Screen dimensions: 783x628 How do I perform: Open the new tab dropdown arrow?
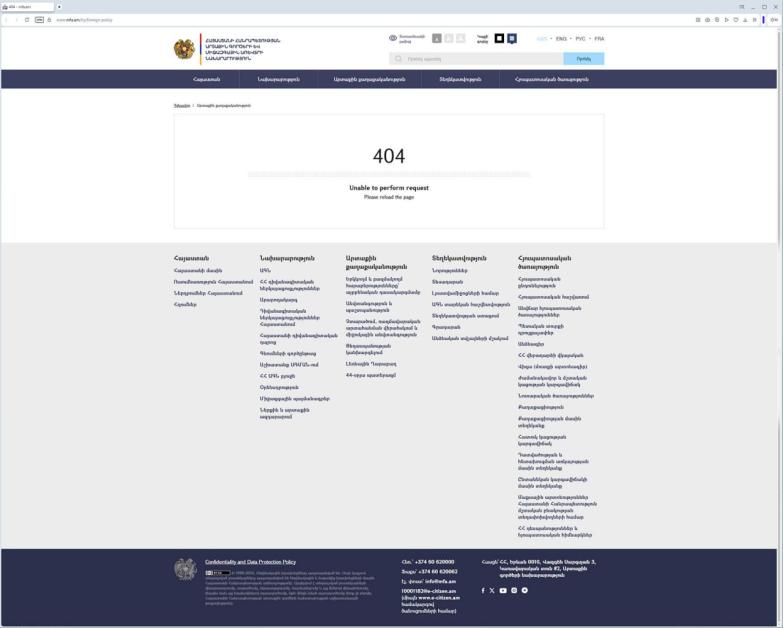tap(59, 7)
